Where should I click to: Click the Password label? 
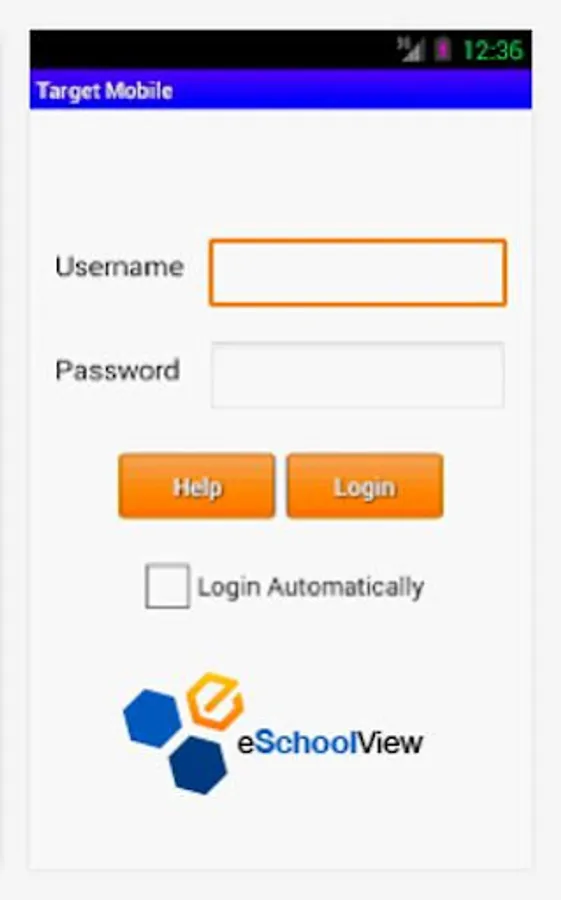pos(118,370)
